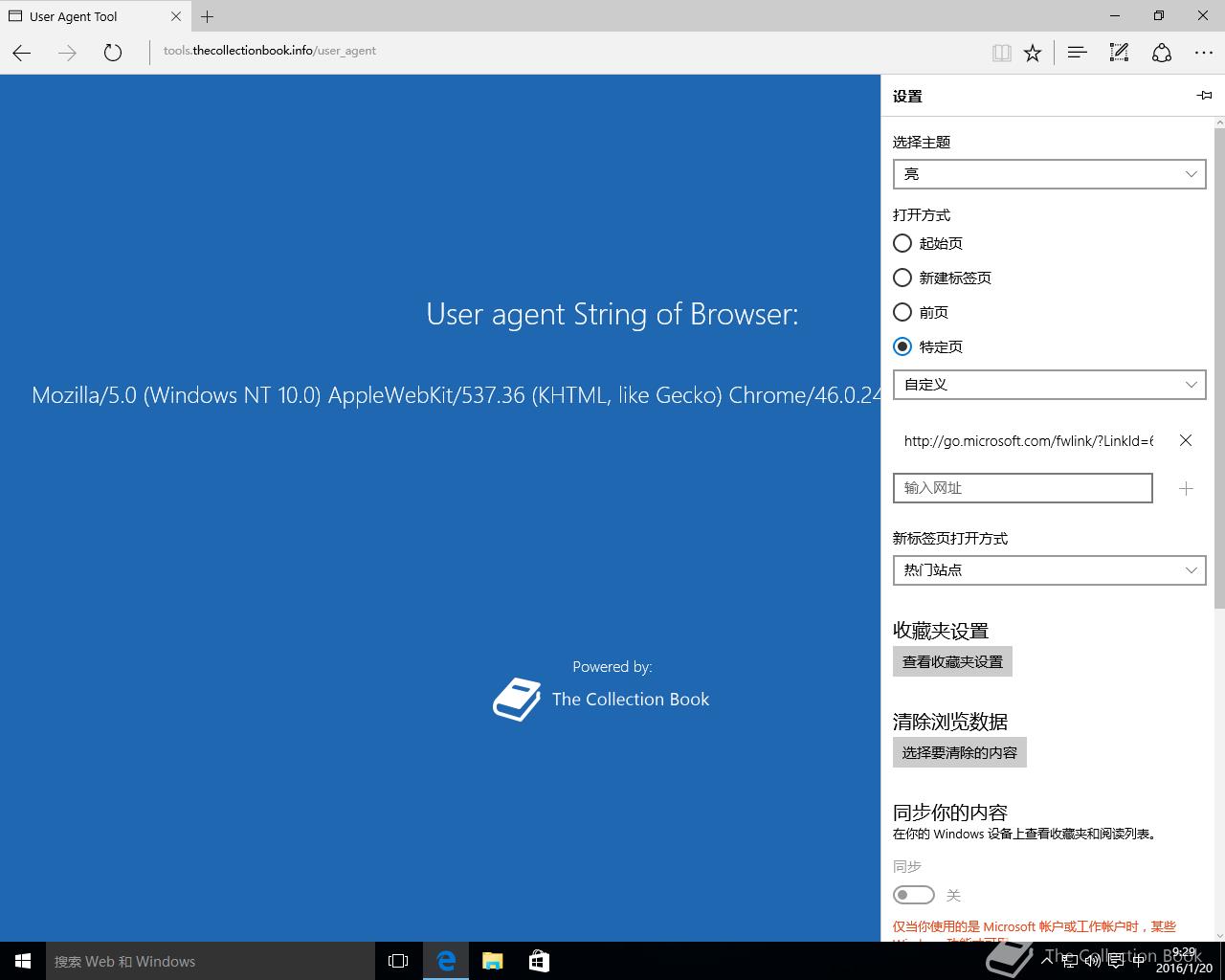Viewport: 1225px width, 980px height.
Task: Open Reading view icon in address bar
Action: pos(1002,53)
